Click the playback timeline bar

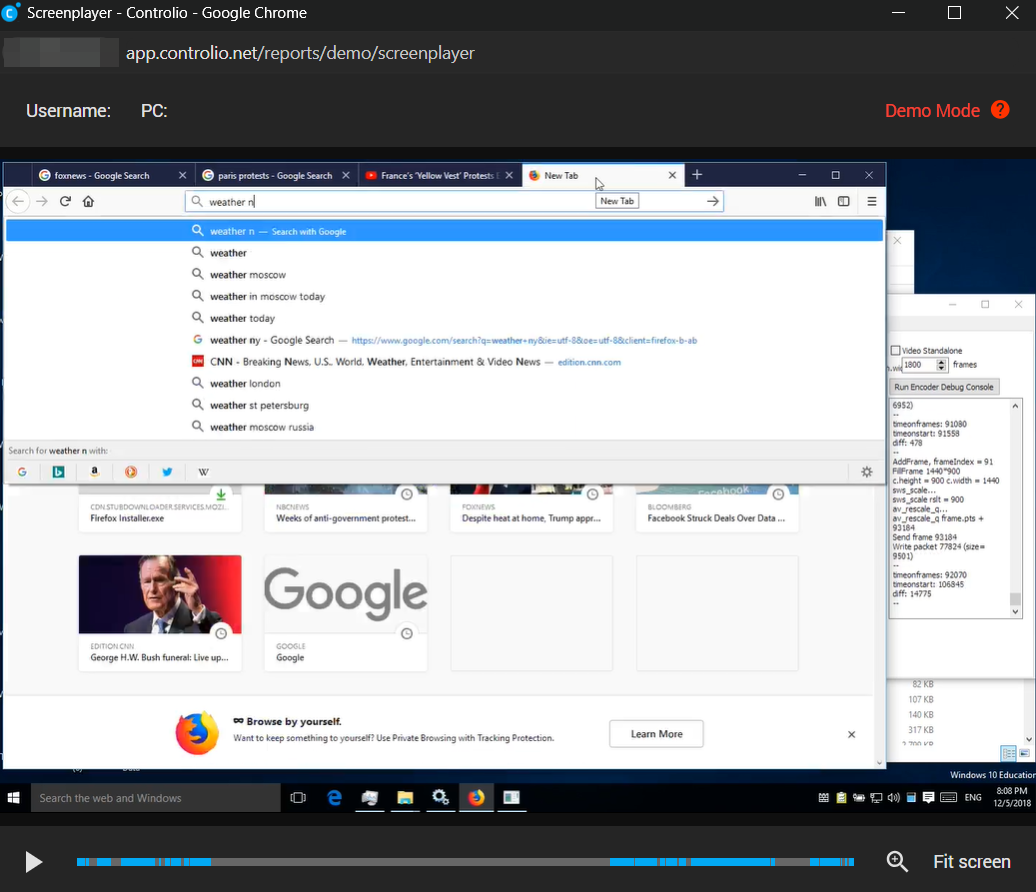[466, 861]
